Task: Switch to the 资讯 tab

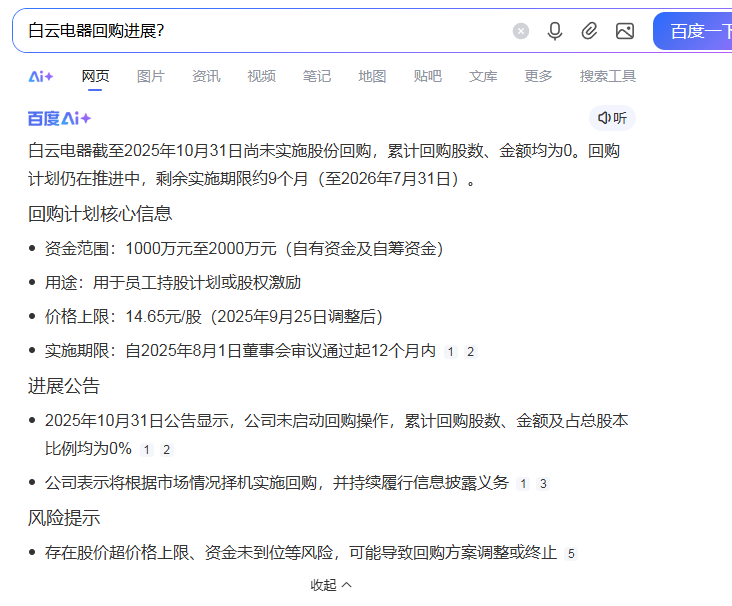Action: click(206, 76)
